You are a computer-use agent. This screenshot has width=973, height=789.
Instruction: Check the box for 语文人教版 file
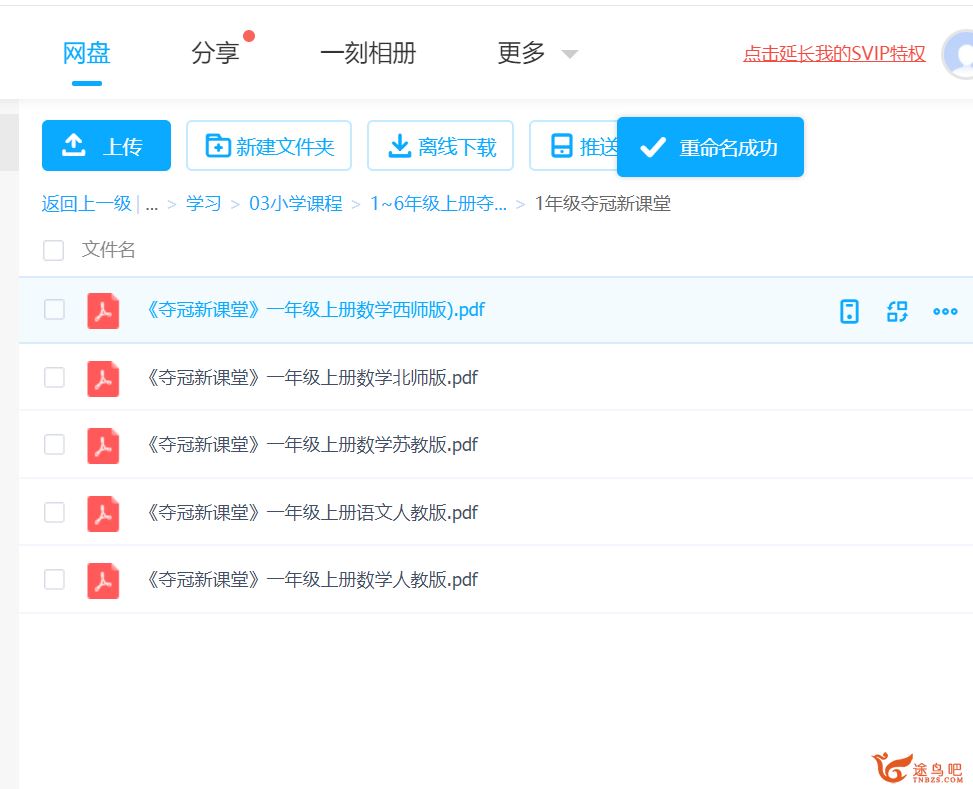[54, 512]
